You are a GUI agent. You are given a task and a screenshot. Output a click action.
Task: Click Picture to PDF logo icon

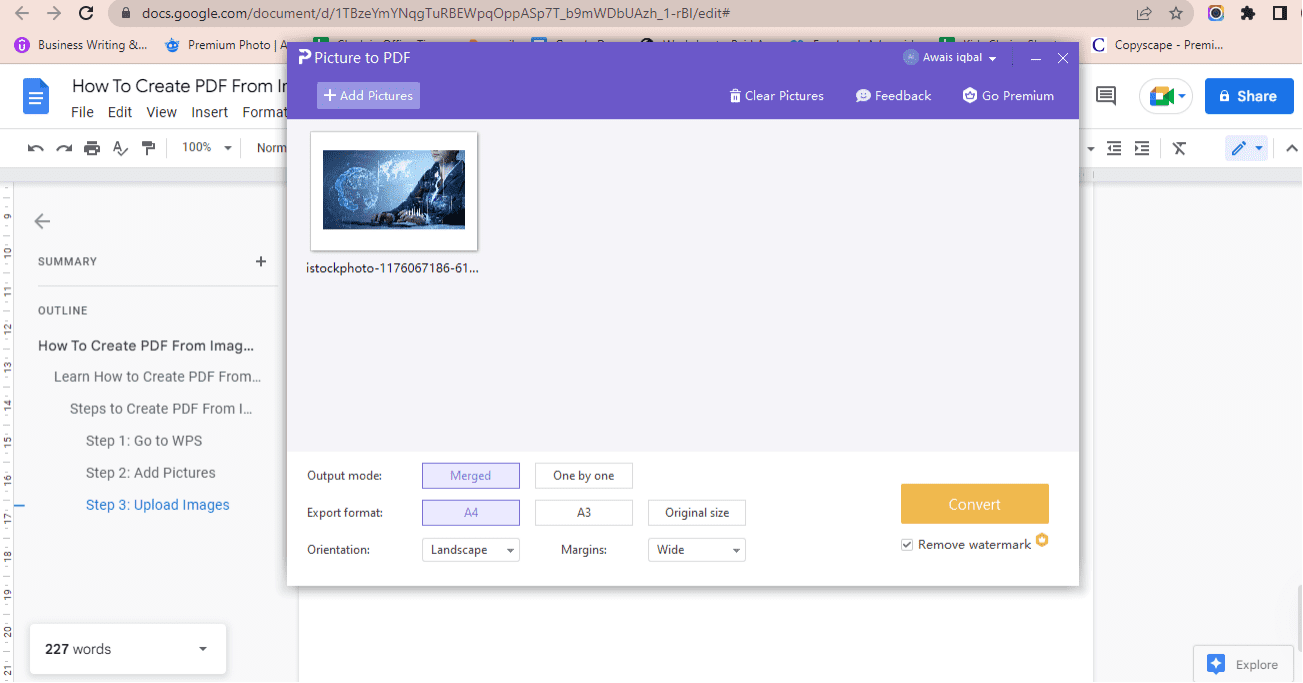(305, 58)
